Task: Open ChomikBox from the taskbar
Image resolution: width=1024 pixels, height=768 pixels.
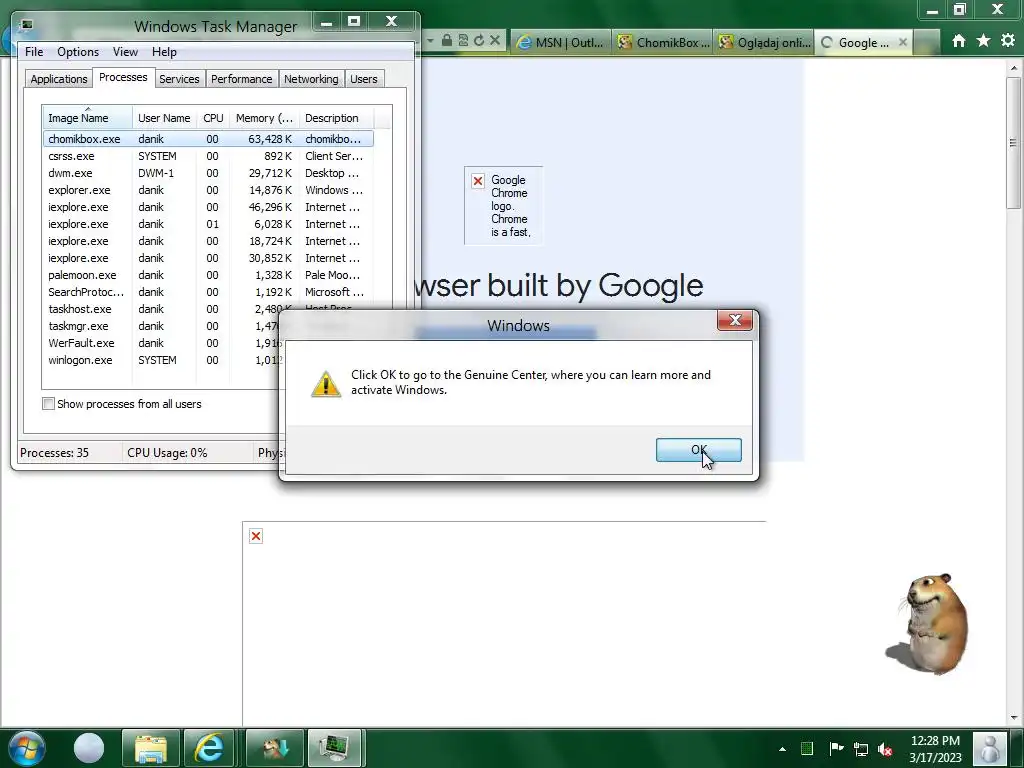Action: pos(274,748)
